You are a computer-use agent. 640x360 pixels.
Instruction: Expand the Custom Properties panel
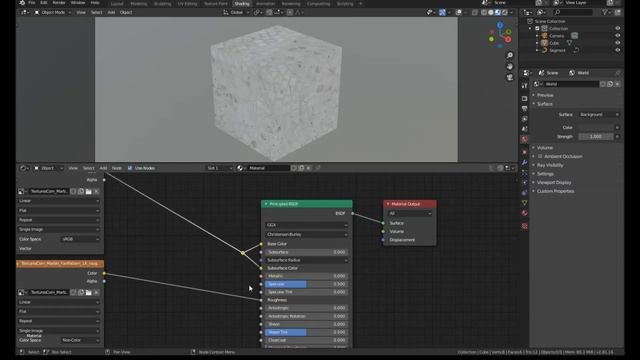point(555,191)
